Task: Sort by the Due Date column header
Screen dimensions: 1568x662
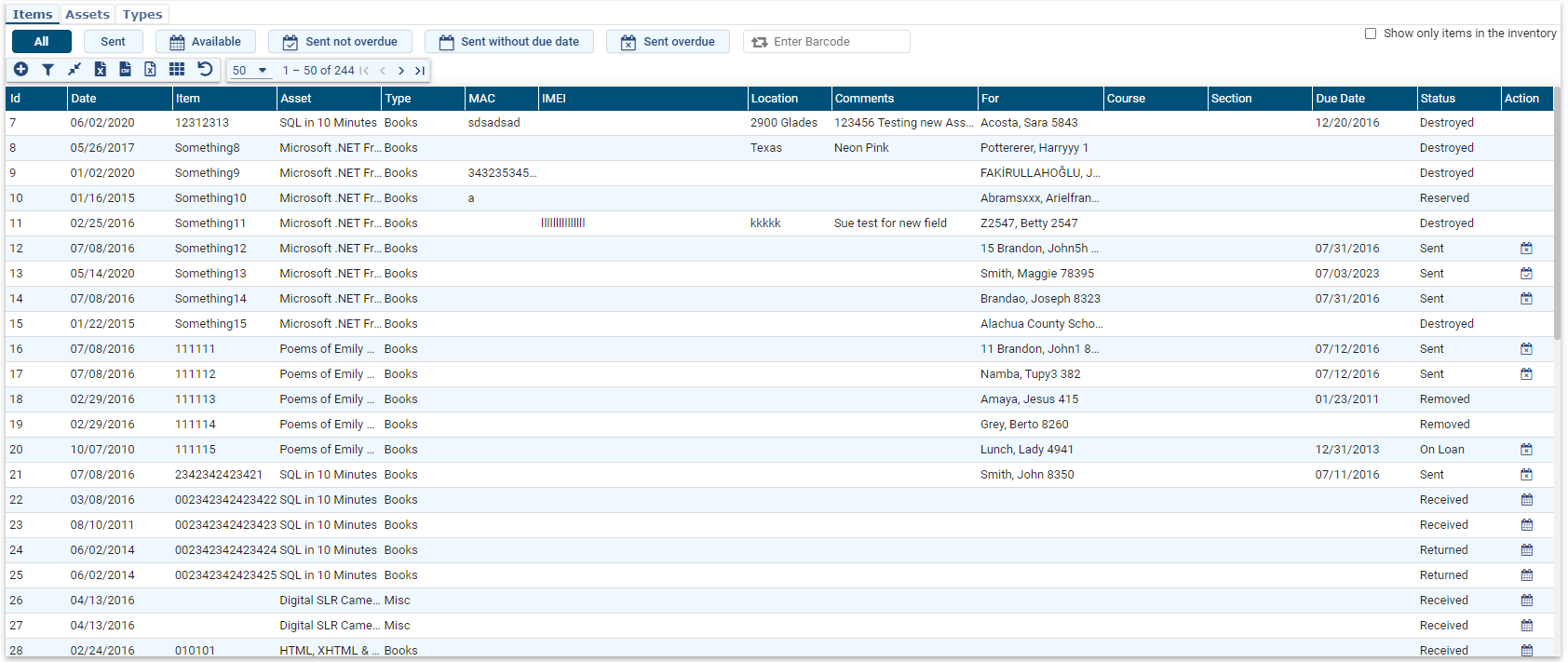Action: [1340, 99]
